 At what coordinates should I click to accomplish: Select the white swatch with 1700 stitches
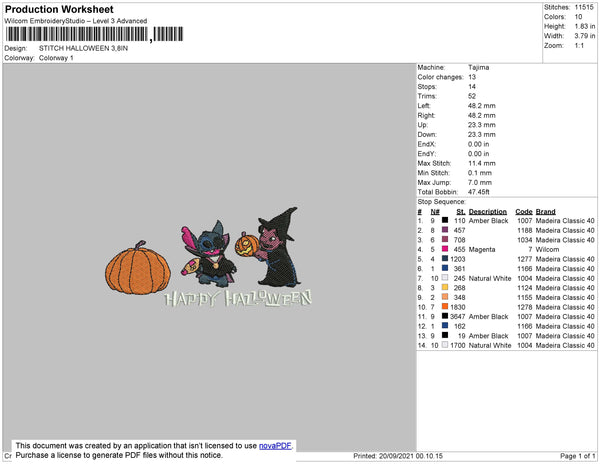click(x=445, y=345)
